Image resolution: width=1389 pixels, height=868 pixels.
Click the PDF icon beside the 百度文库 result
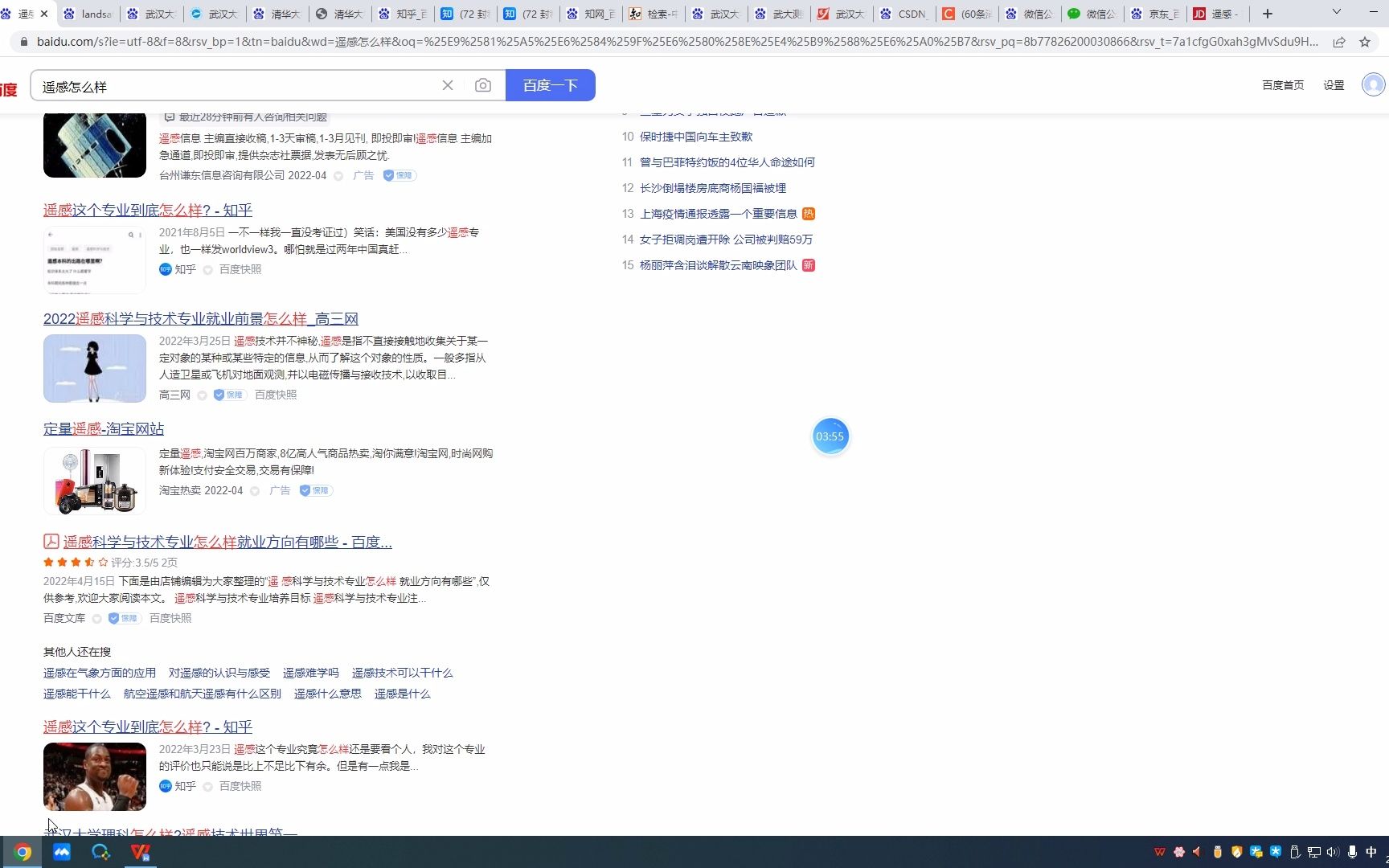[x=50, y=542]
